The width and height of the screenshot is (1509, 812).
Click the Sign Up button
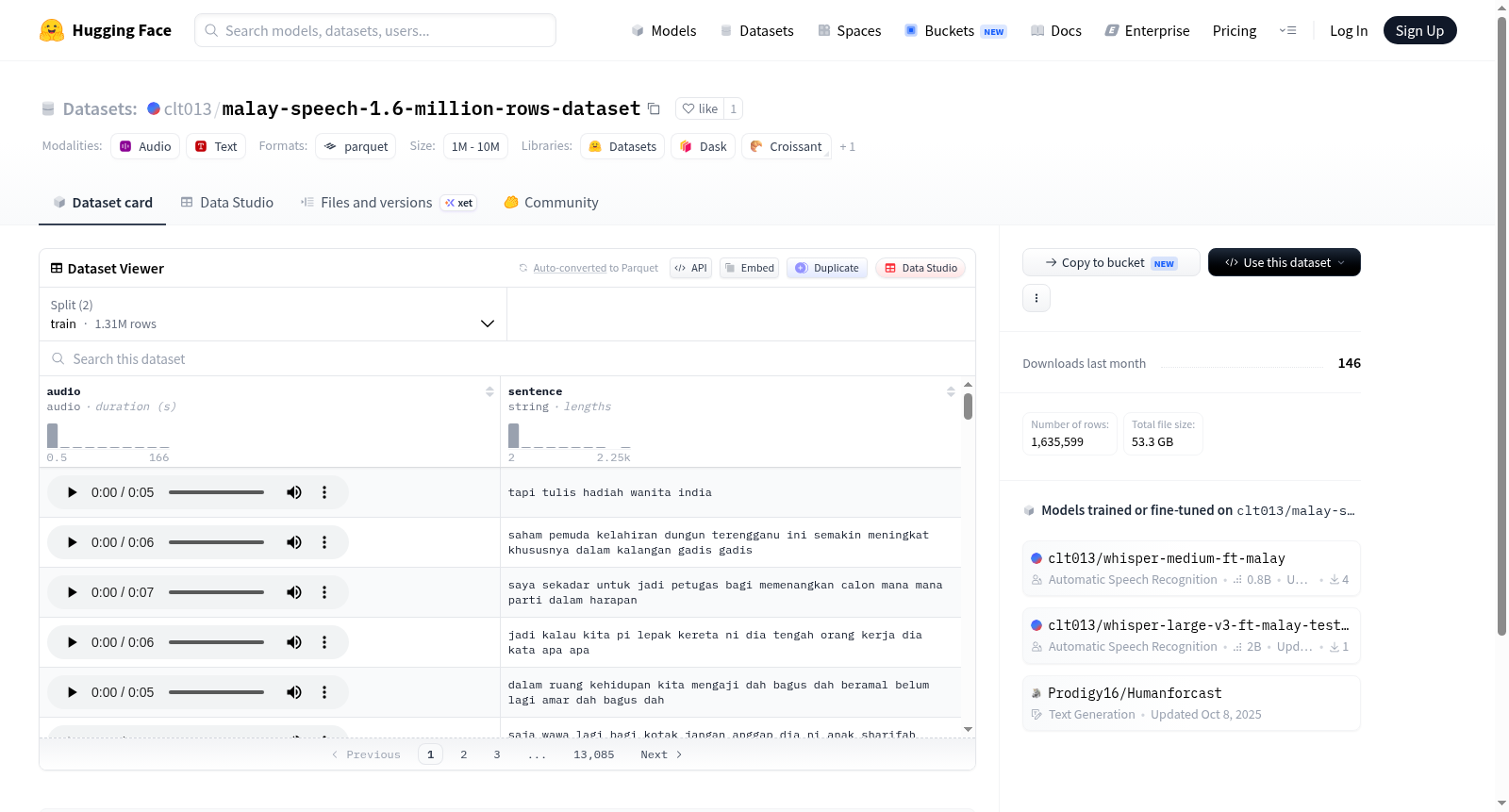point(1419,31)
